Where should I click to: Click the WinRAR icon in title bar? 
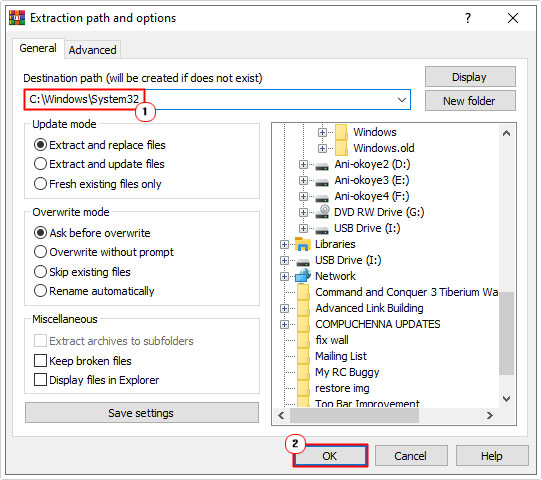pyautogui.click(x=17, y=18)
